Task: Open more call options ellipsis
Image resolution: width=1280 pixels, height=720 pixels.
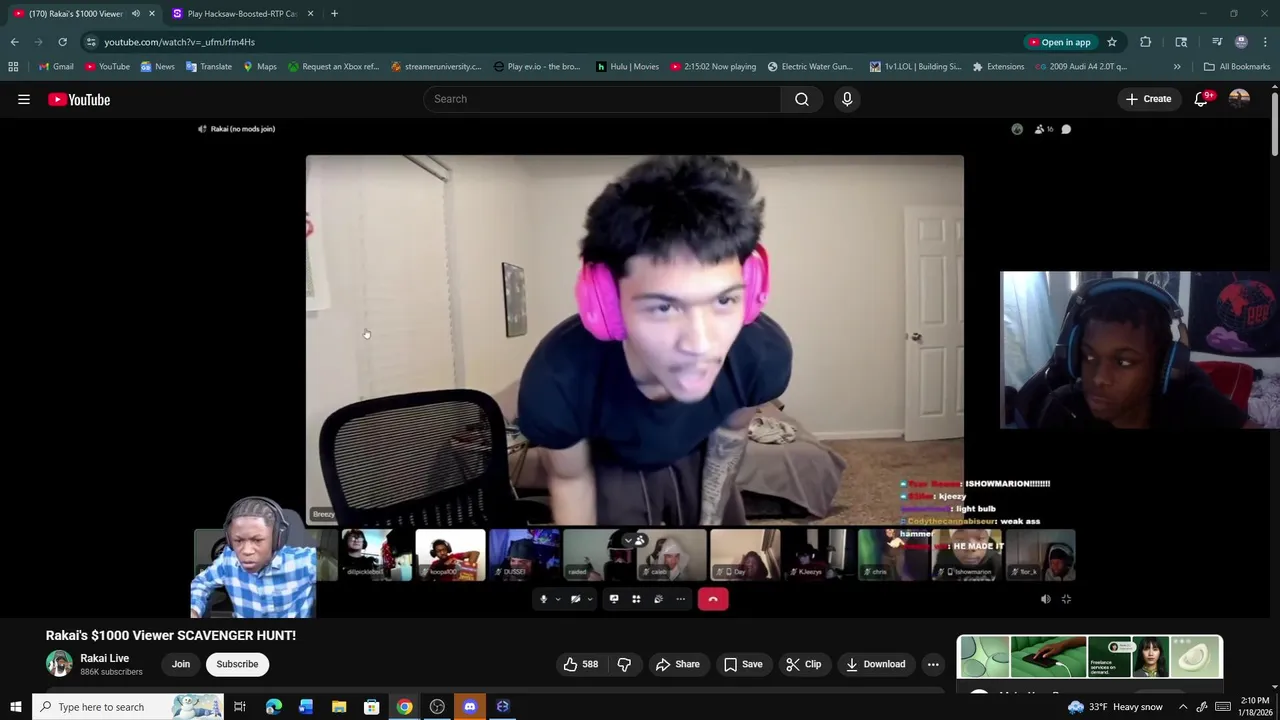Action: point(680,599)
